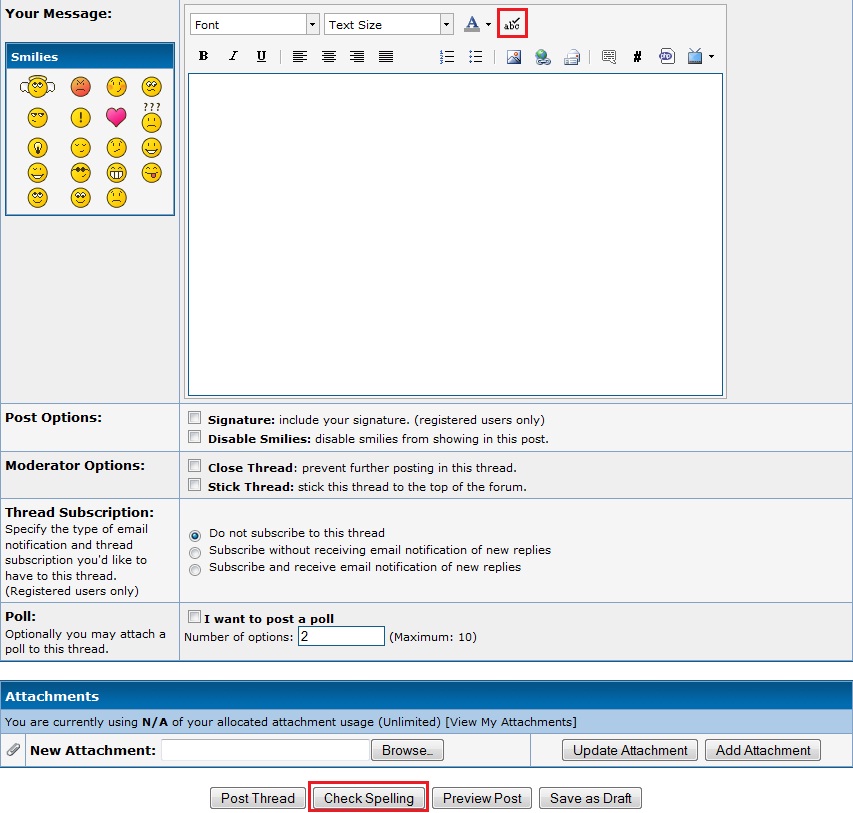Viewport: 853px width, 813px height.
Task: Start a numbered list
Action: tap(447, 57)
